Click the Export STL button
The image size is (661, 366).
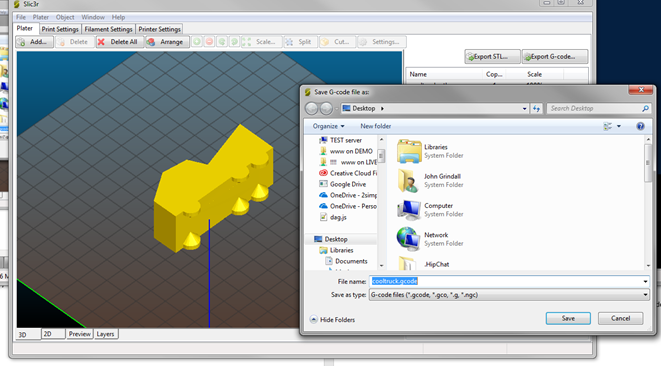[x=492, y=57]
